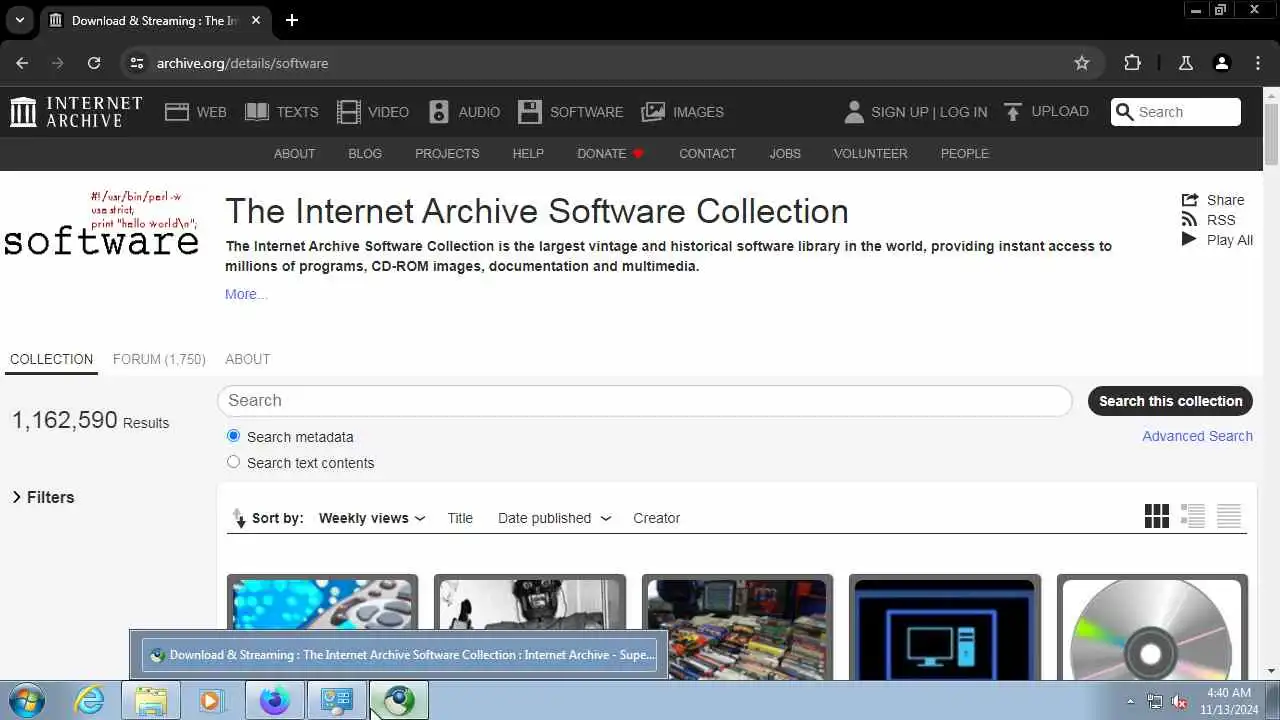
Task: Select Search text contents radio button
Action: 234,462
